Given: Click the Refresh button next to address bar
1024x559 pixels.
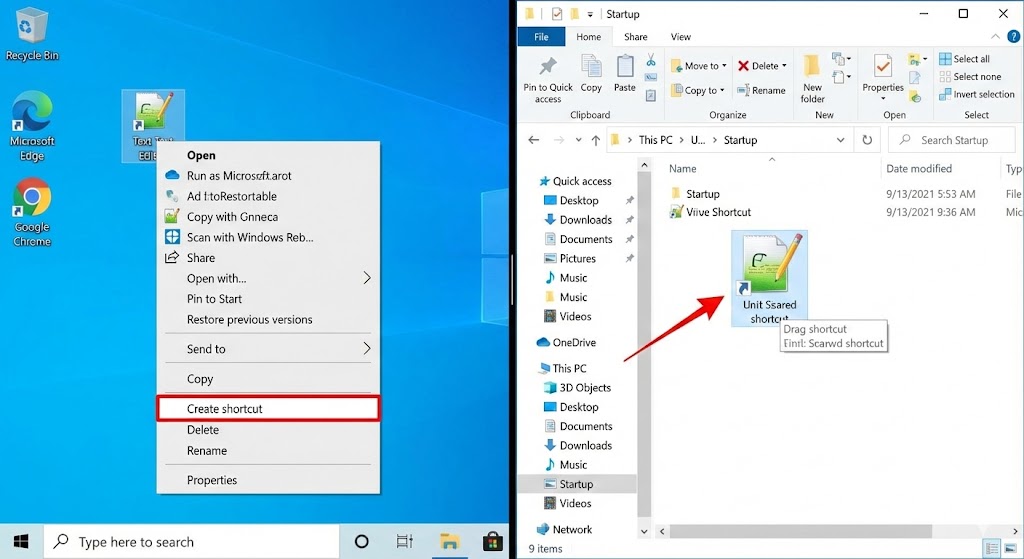Looking at the screenshot, I should coord(867,140).
